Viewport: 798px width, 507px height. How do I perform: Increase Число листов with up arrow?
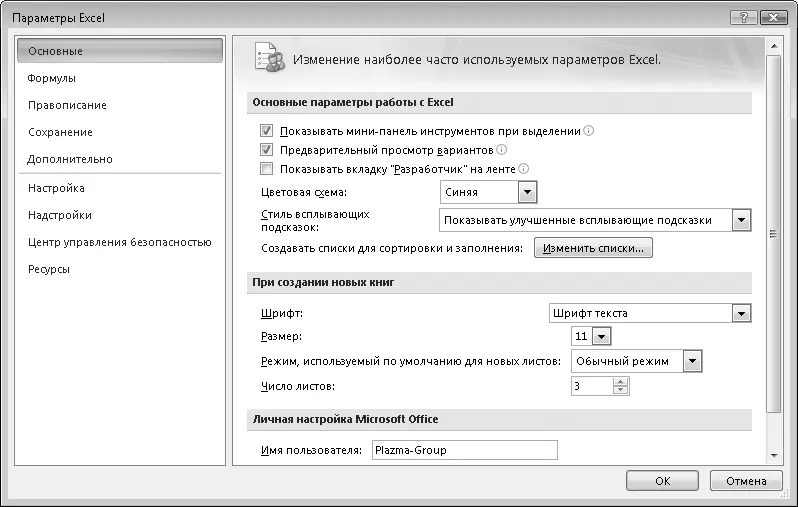pos(620,382)
